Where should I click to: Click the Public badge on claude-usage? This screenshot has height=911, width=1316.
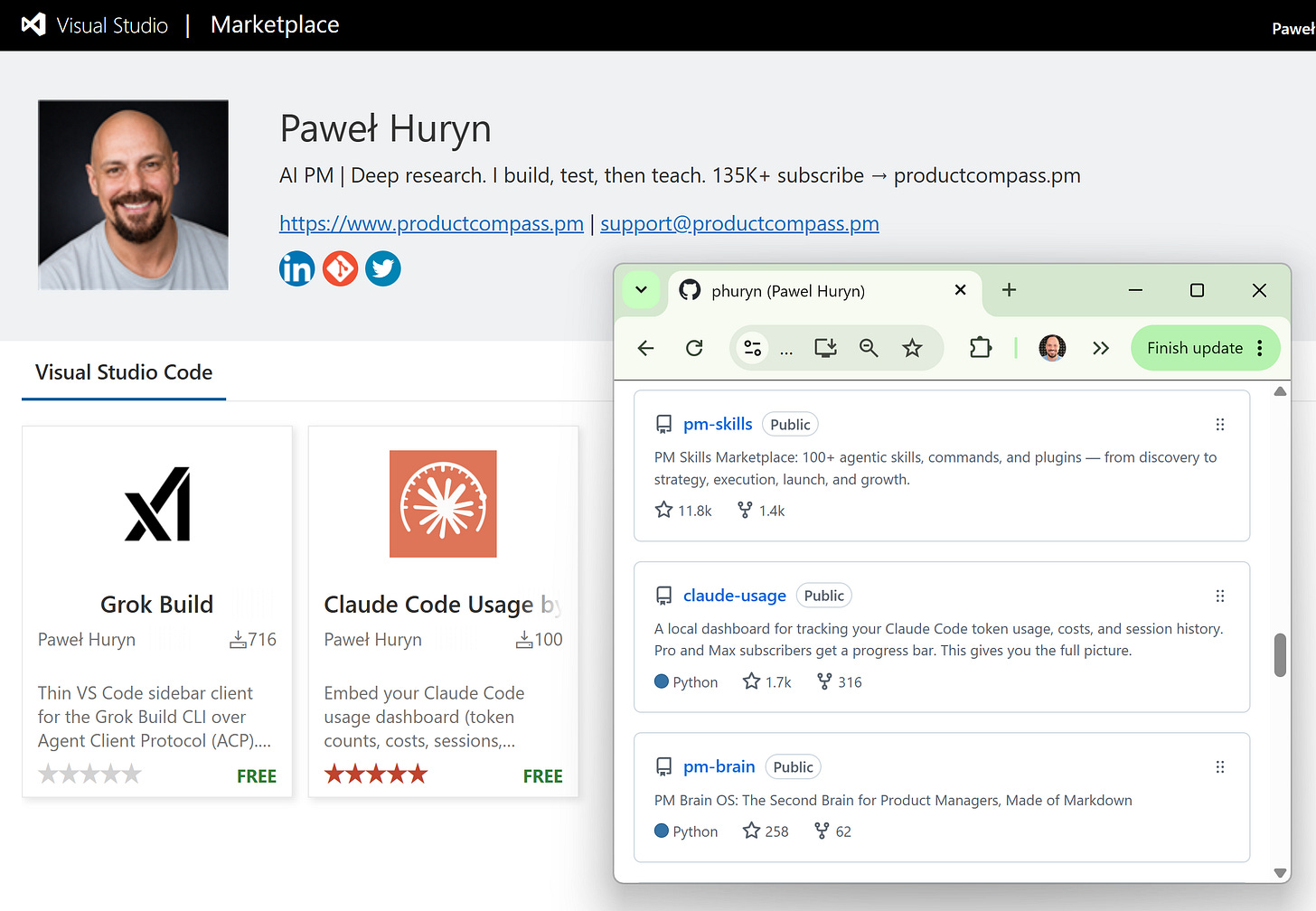click(824, 596)
